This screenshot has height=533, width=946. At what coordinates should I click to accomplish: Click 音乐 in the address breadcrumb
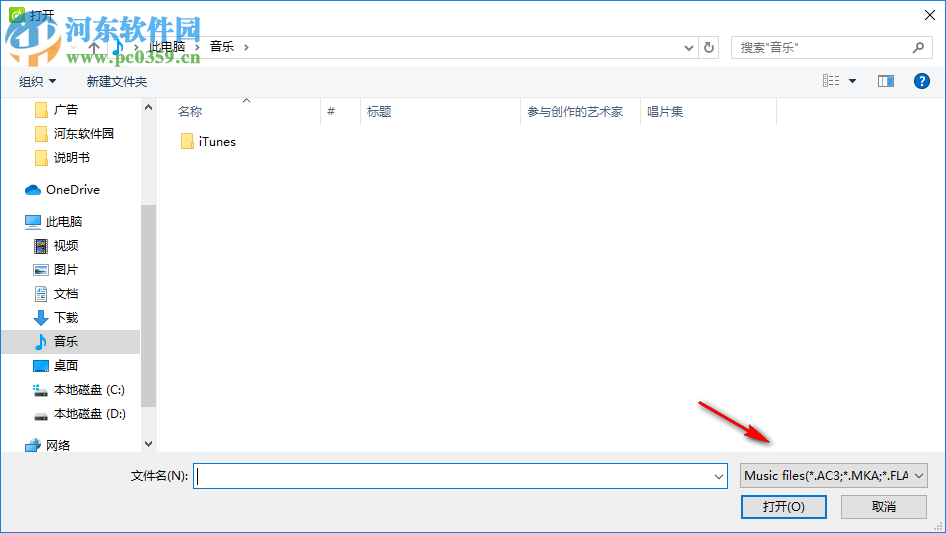222,46
